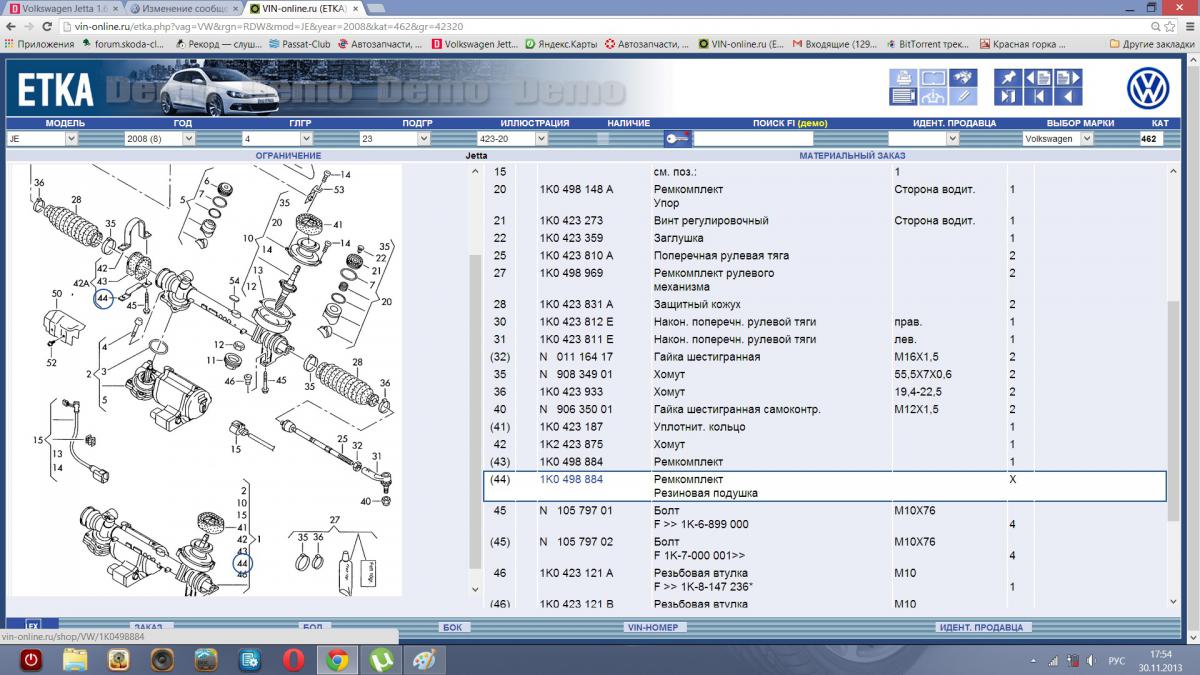The height and width of the screenshot is (675, 1200).
Task: Open the ГЛГР dropdown showing 4
Action: (x=278, y=139)
